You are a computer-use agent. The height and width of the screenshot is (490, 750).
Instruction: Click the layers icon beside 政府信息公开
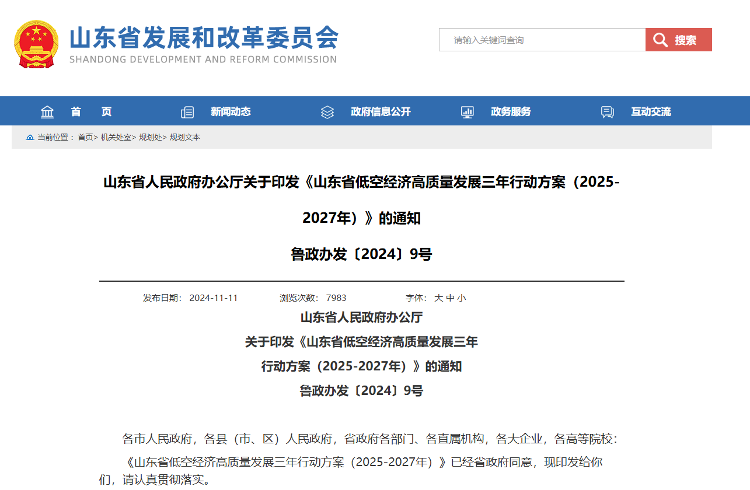327,112
